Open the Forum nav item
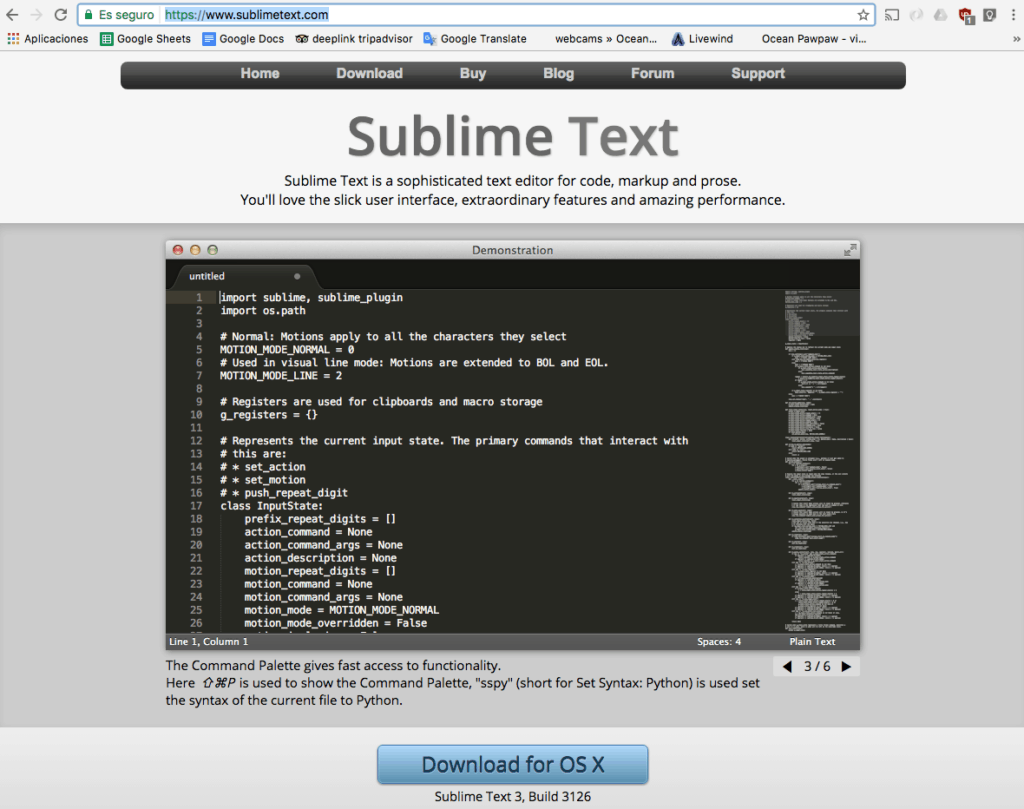The width and height of the screenshot is (1024, 809). tap(652, 74)
